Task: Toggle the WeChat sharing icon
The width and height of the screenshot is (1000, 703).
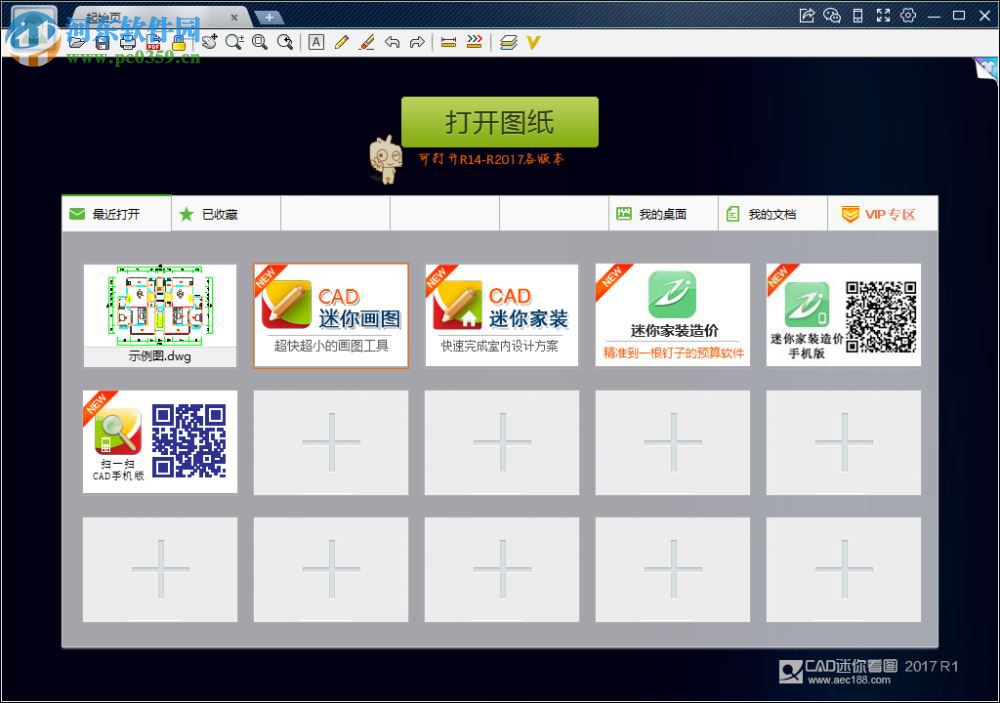Action: [832, 16]
